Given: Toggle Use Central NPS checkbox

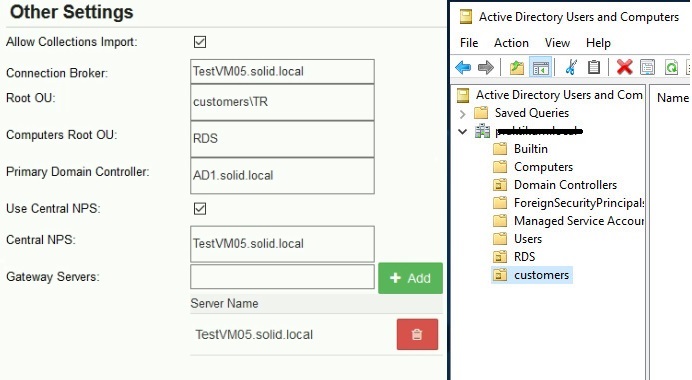Looking at the screenshot, I should click(200, 208).
